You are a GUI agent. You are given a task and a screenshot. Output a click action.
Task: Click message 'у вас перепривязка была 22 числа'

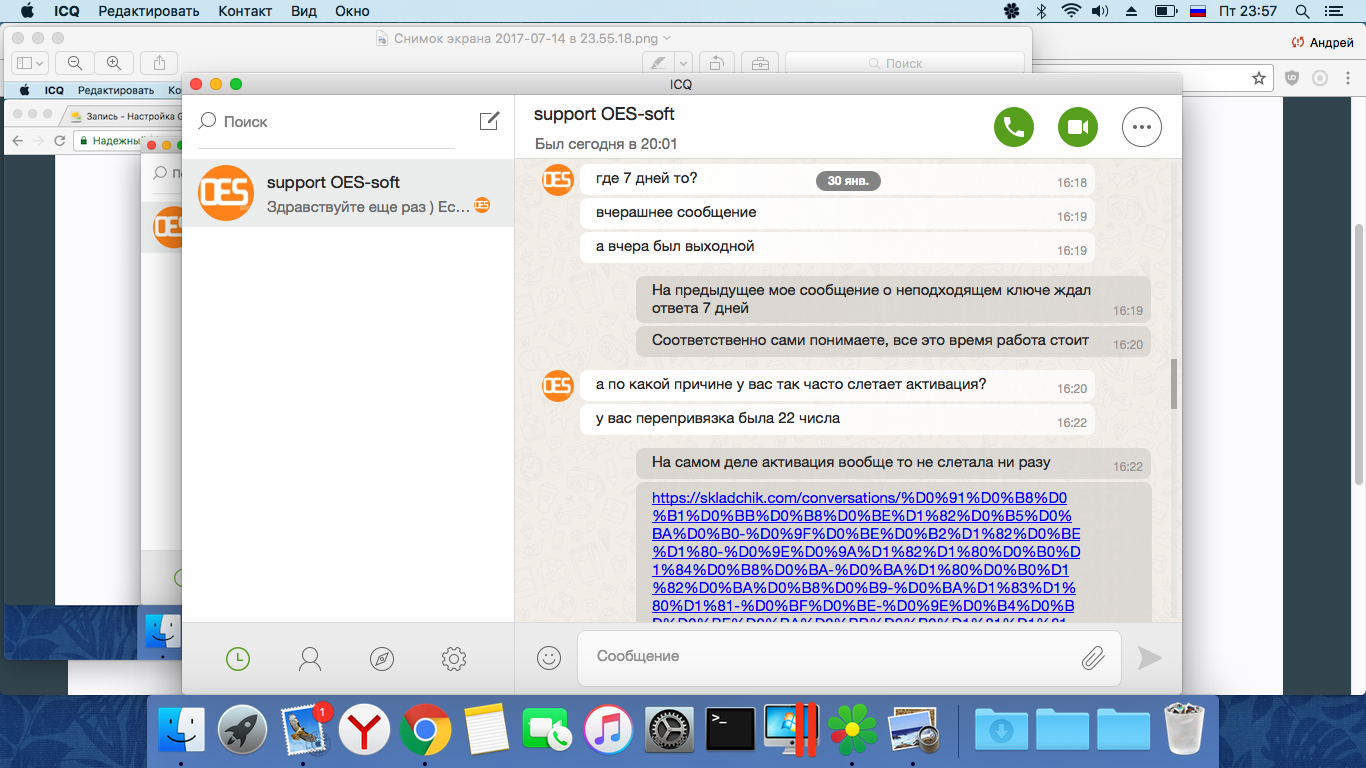(837, 420)
